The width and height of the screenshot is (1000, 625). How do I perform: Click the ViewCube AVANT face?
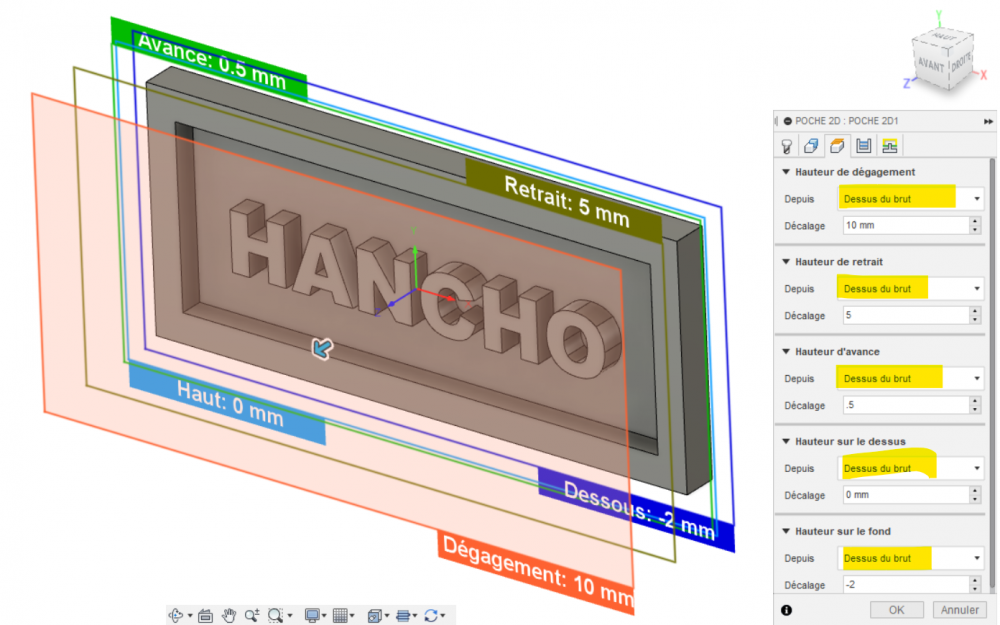coord(930,64)
